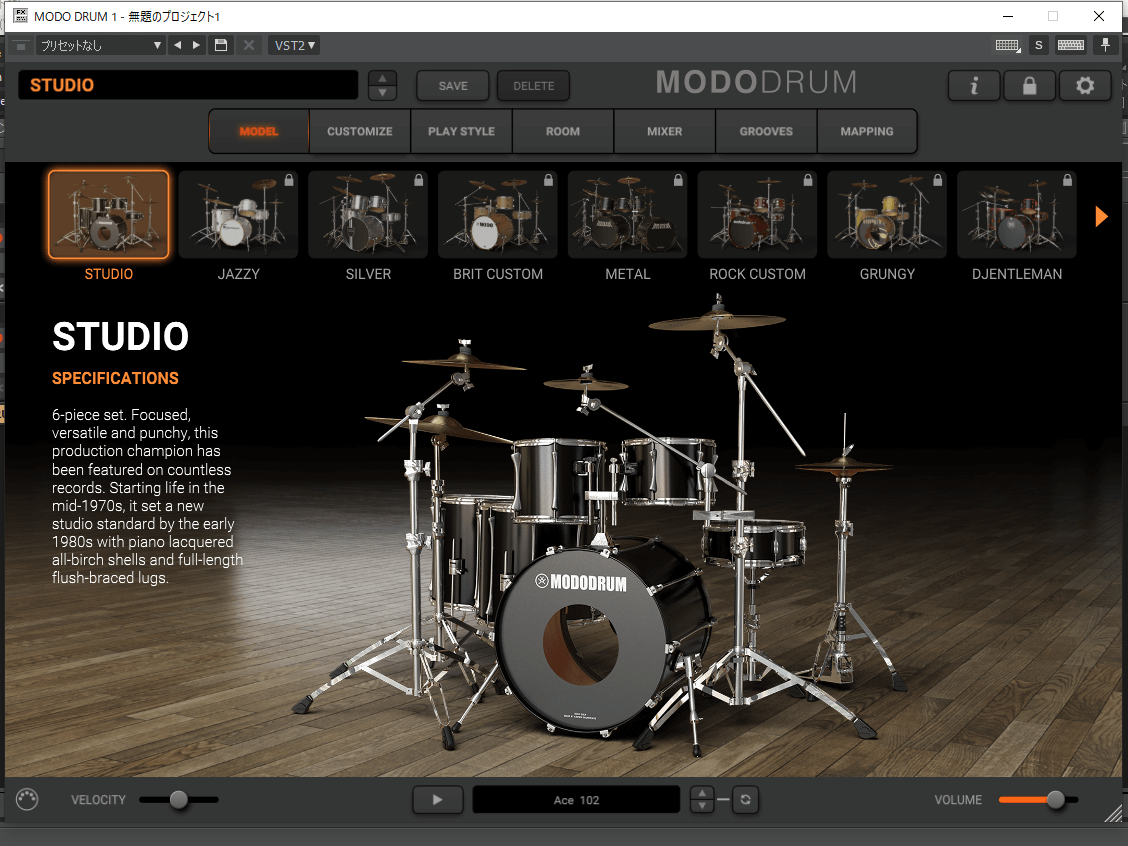Click the SPECIFICATIONS heading
This screenshot has height=846, width=1128.
coord(115,378)
